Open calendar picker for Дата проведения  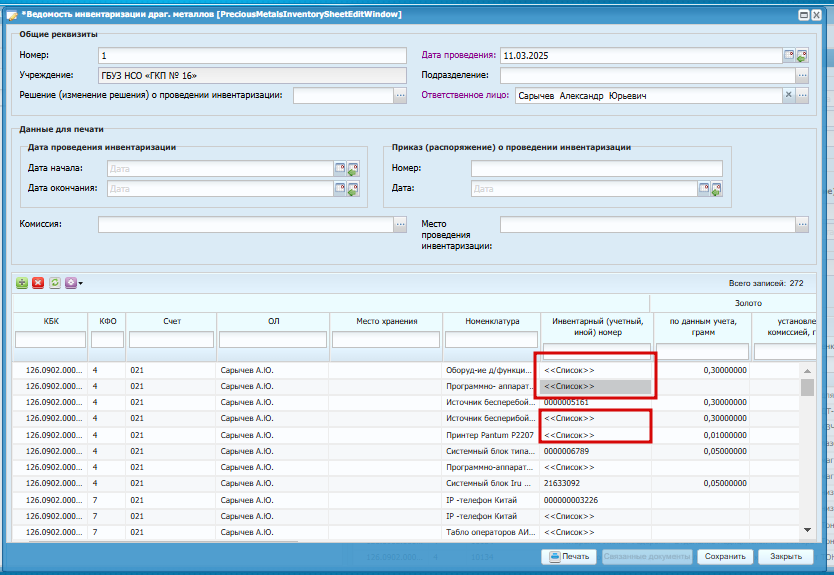pos(789,55)
